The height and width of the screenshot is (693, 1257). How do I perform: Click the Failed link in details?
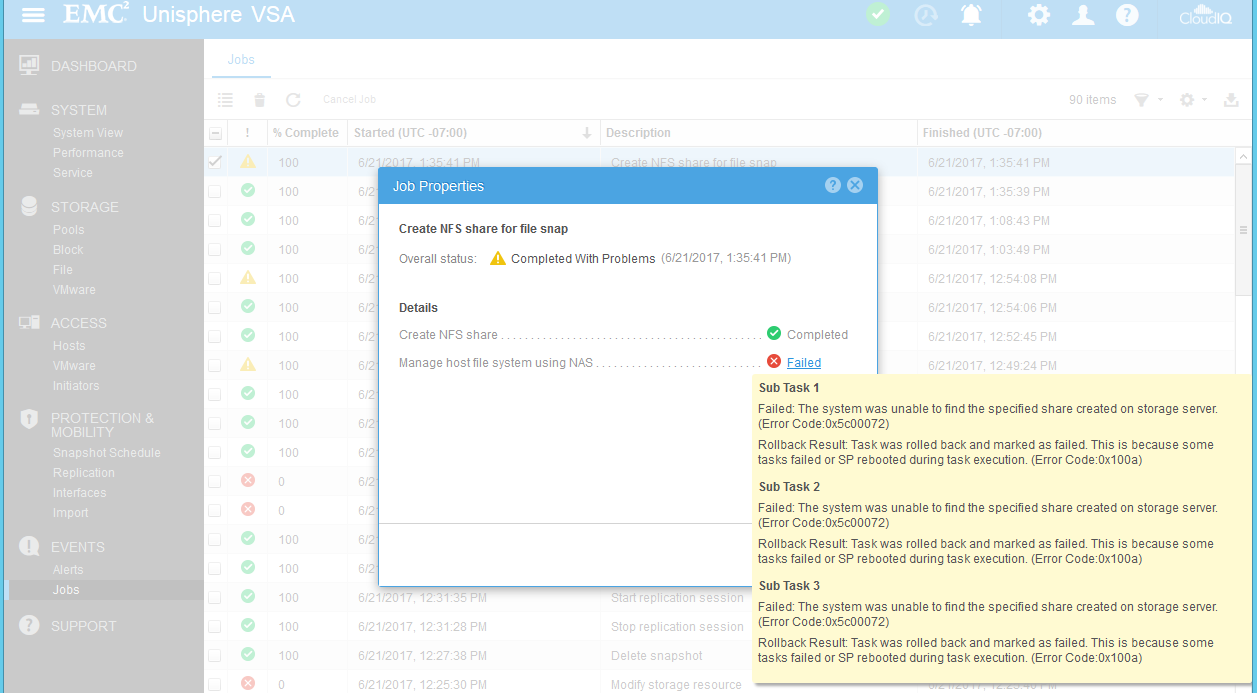coord(803,363)
